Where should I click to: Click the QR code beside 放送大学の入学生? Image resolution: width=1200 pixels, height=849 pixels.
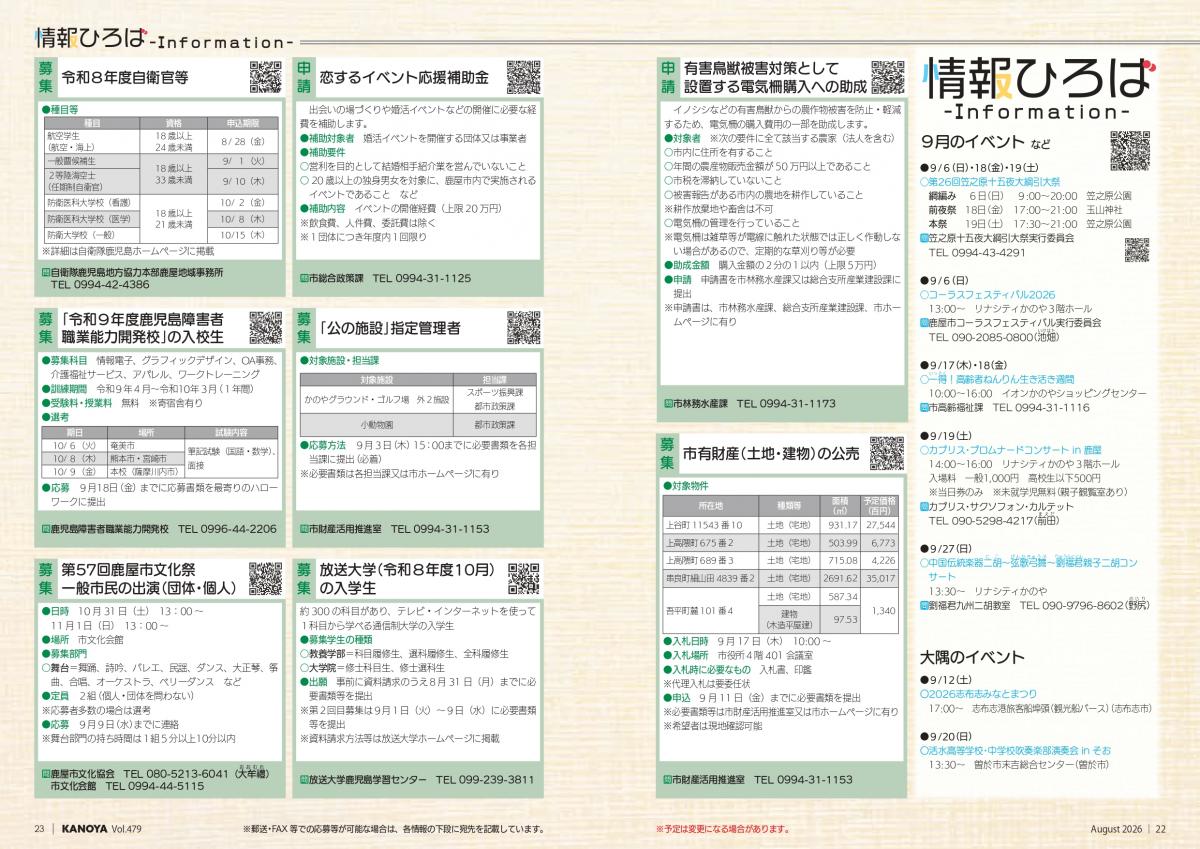coord(524,579)
